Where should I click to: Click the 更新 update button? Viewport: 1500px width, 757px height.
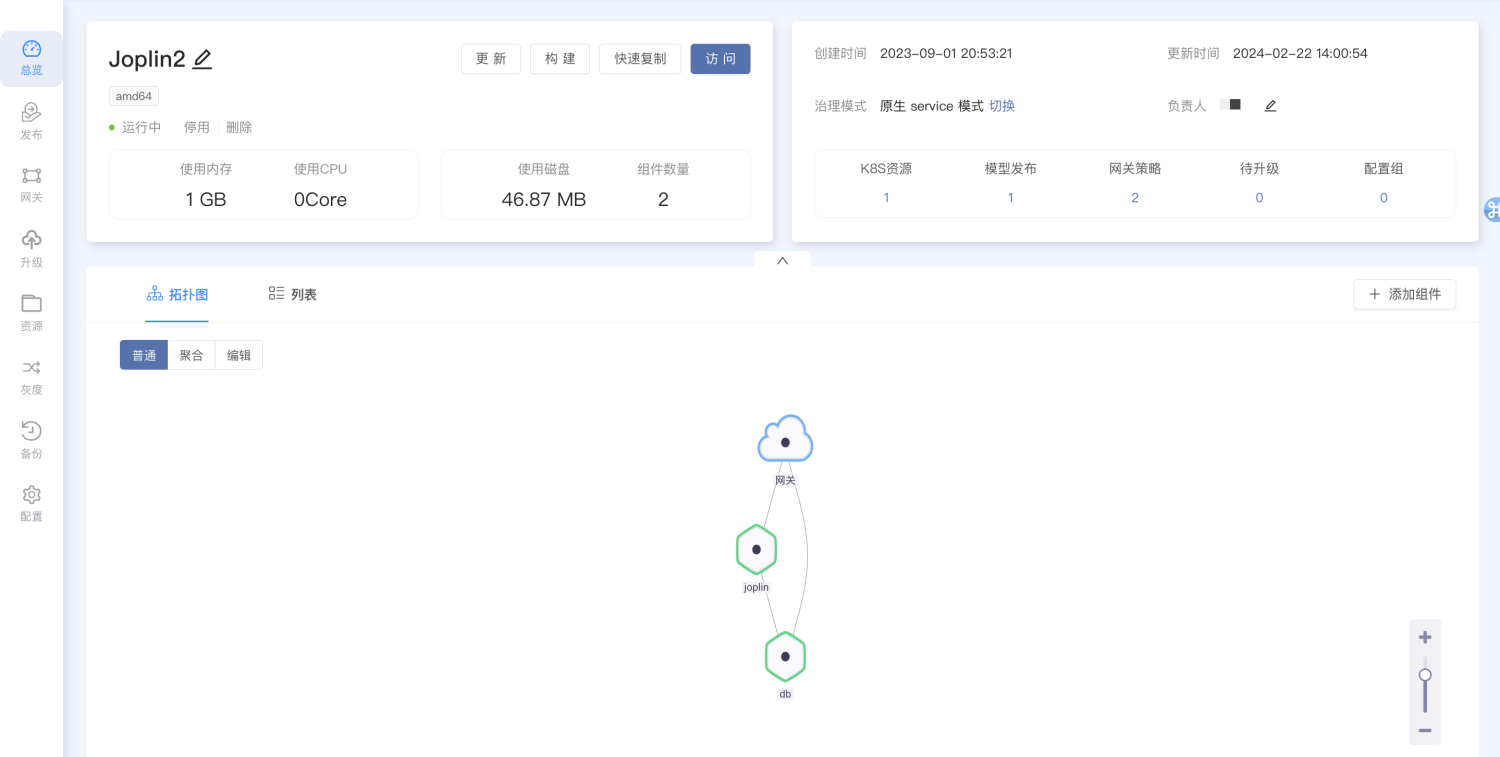pos(491,59)
